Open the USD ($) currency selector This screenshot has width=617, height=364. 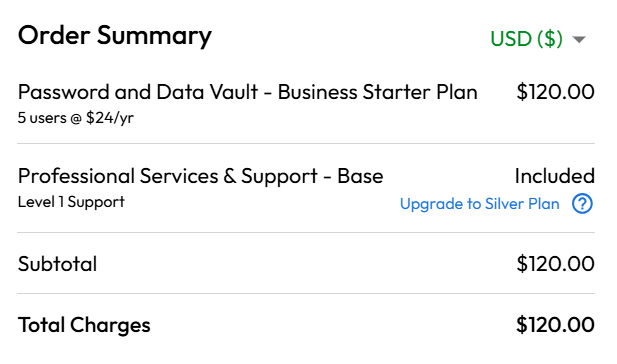pos(538,39)
